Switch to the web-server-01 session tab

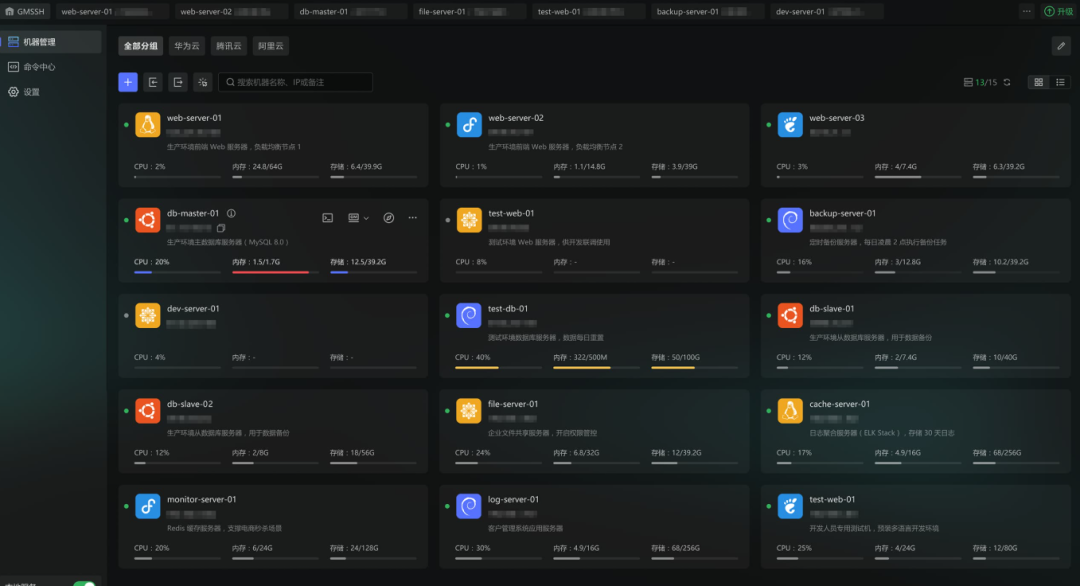click(x=112, y=11)
